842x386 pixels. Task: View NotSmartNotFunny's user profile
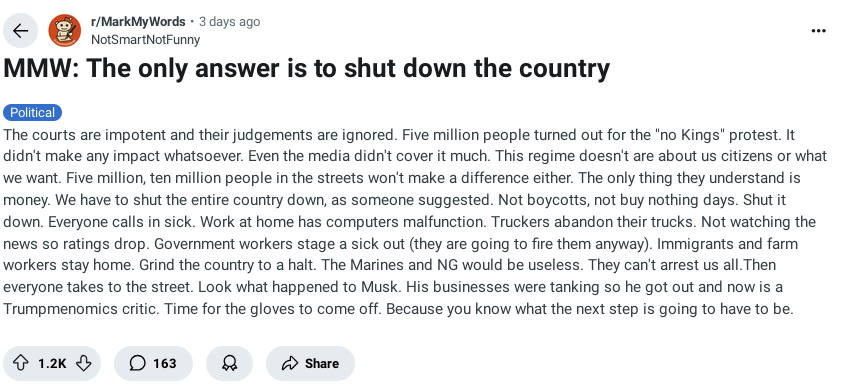pos(145,40)
